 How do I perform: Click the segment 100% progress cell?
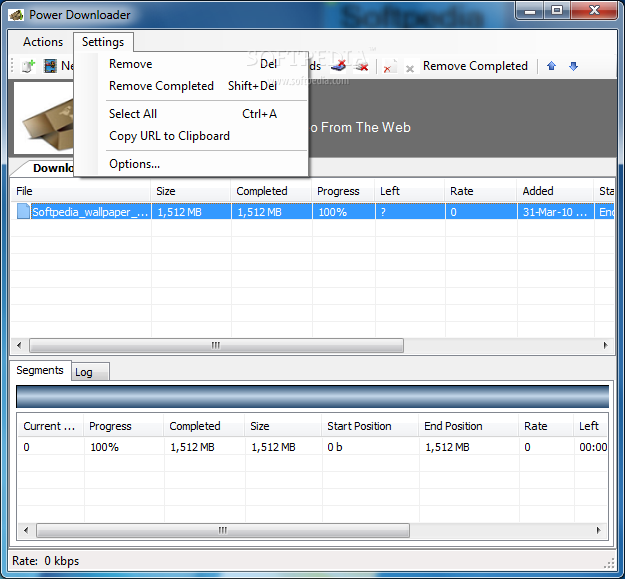coord(124,447)
